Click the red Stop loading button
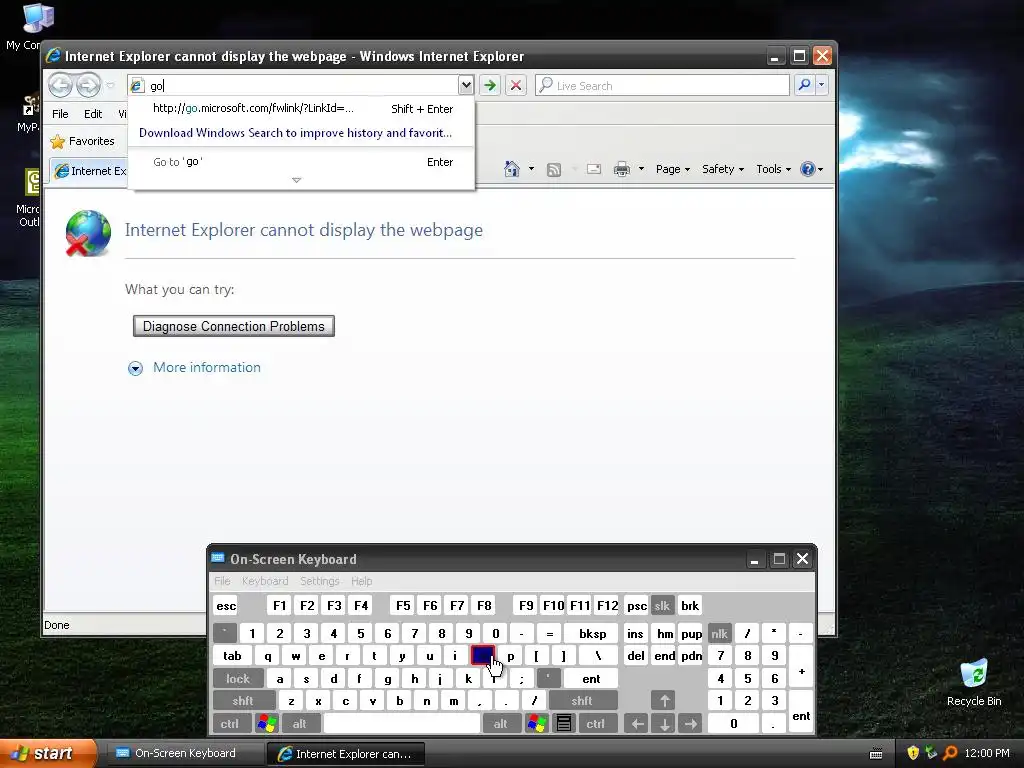Screen dimensions: 1024x768 click(x=516, y=85)
